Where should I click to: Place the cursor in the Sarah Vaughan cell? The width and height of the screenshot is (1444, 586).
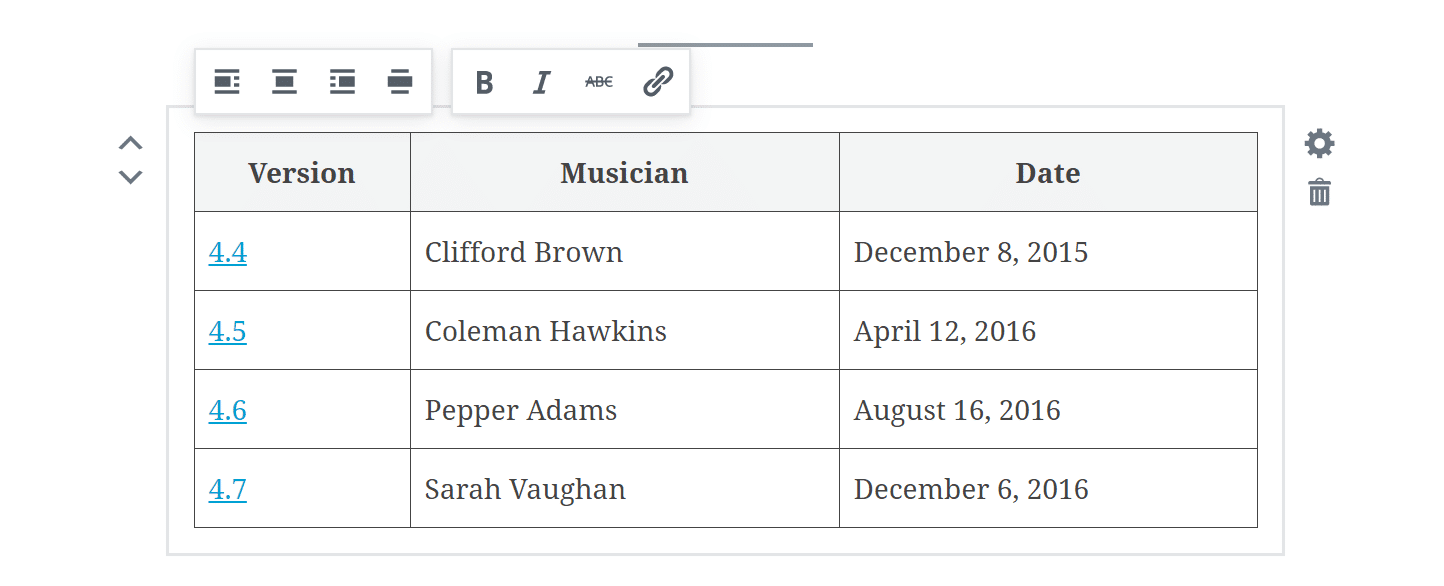pos(525,489)
